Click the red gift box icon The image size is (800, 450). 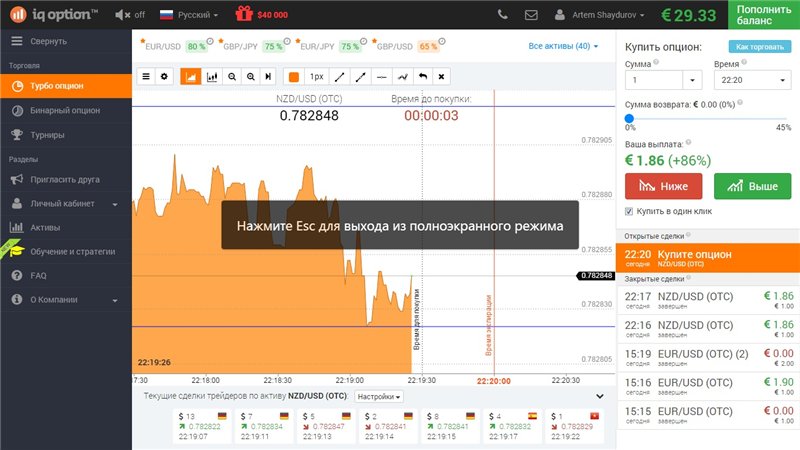click(244, 15)
